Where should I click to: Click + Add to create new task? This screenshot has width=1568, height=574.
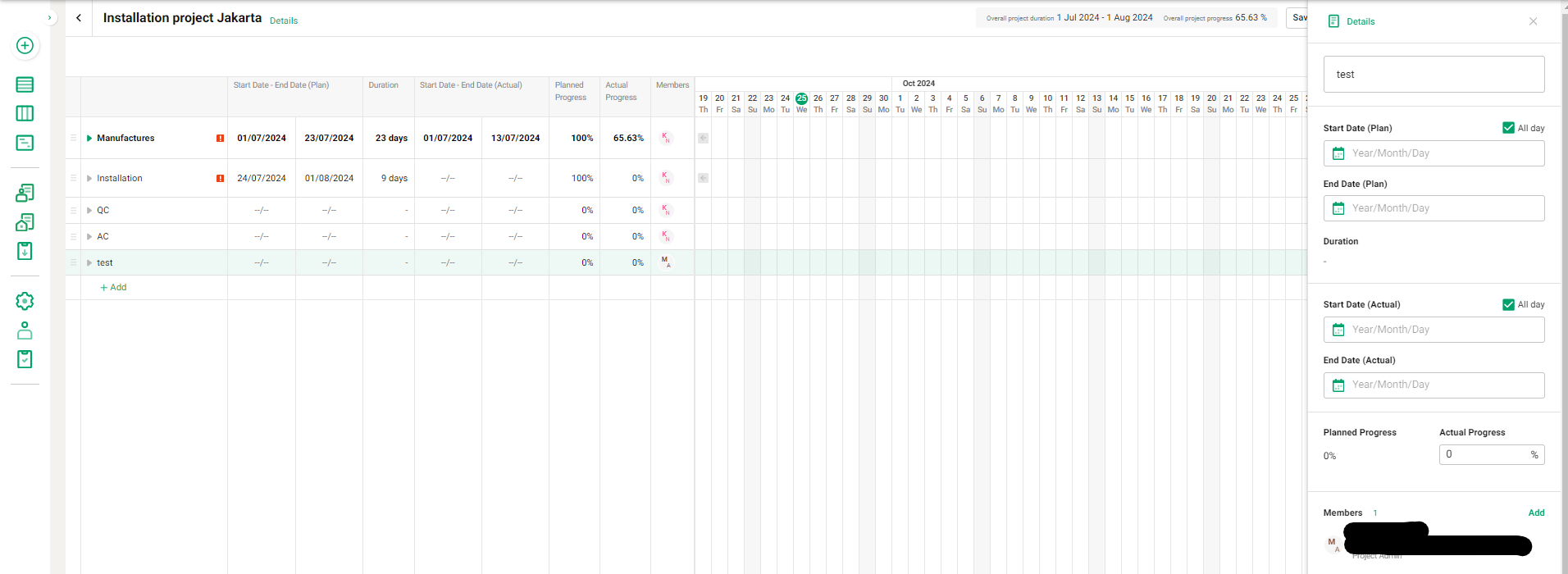pos(113,288)
